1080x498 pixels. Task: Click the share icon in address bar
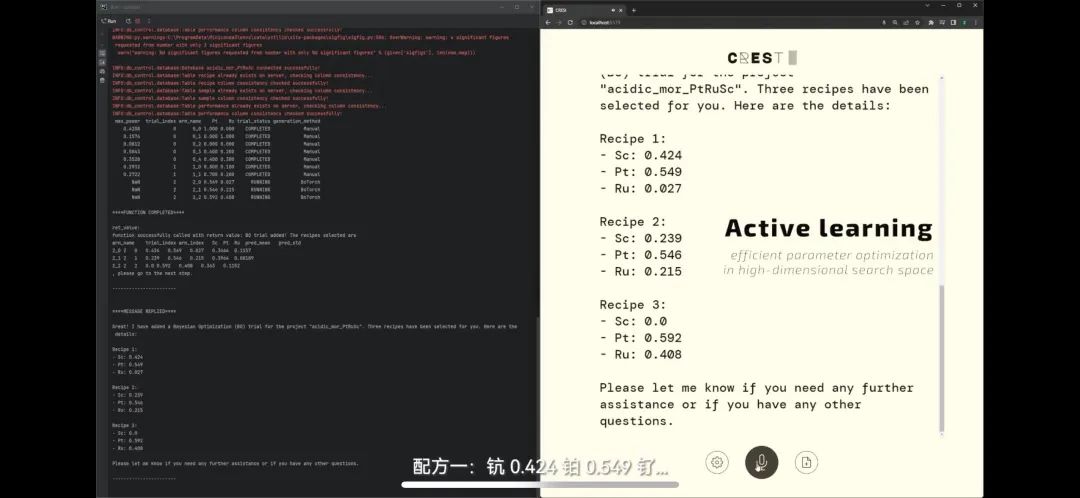click(906, 22)
